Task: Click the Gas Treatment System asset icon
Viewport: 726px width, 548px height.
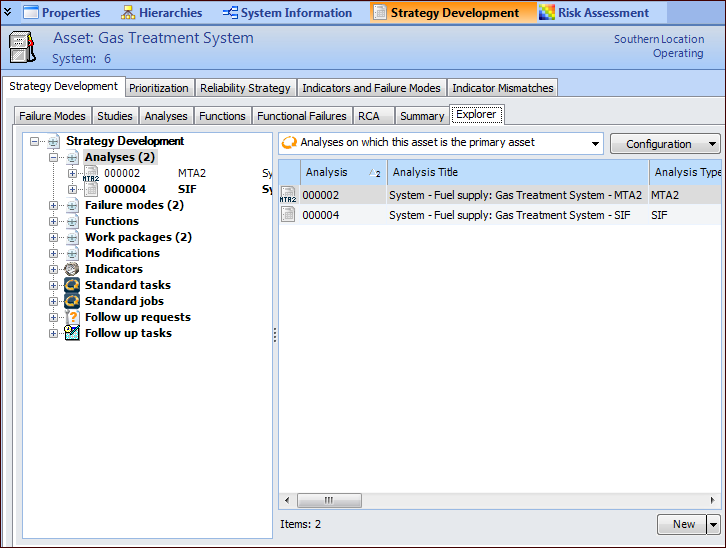Action: [x=23, y=47]
